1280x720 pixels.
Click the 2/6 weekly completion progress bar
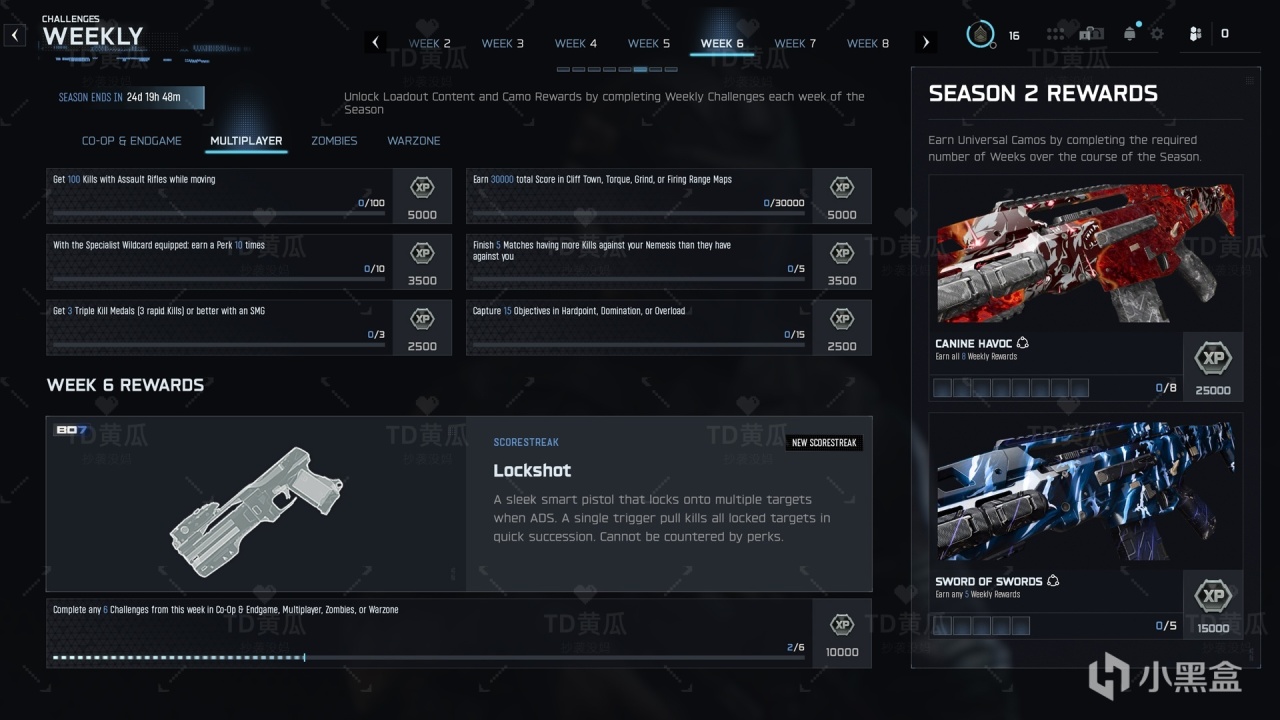(428, 657)
